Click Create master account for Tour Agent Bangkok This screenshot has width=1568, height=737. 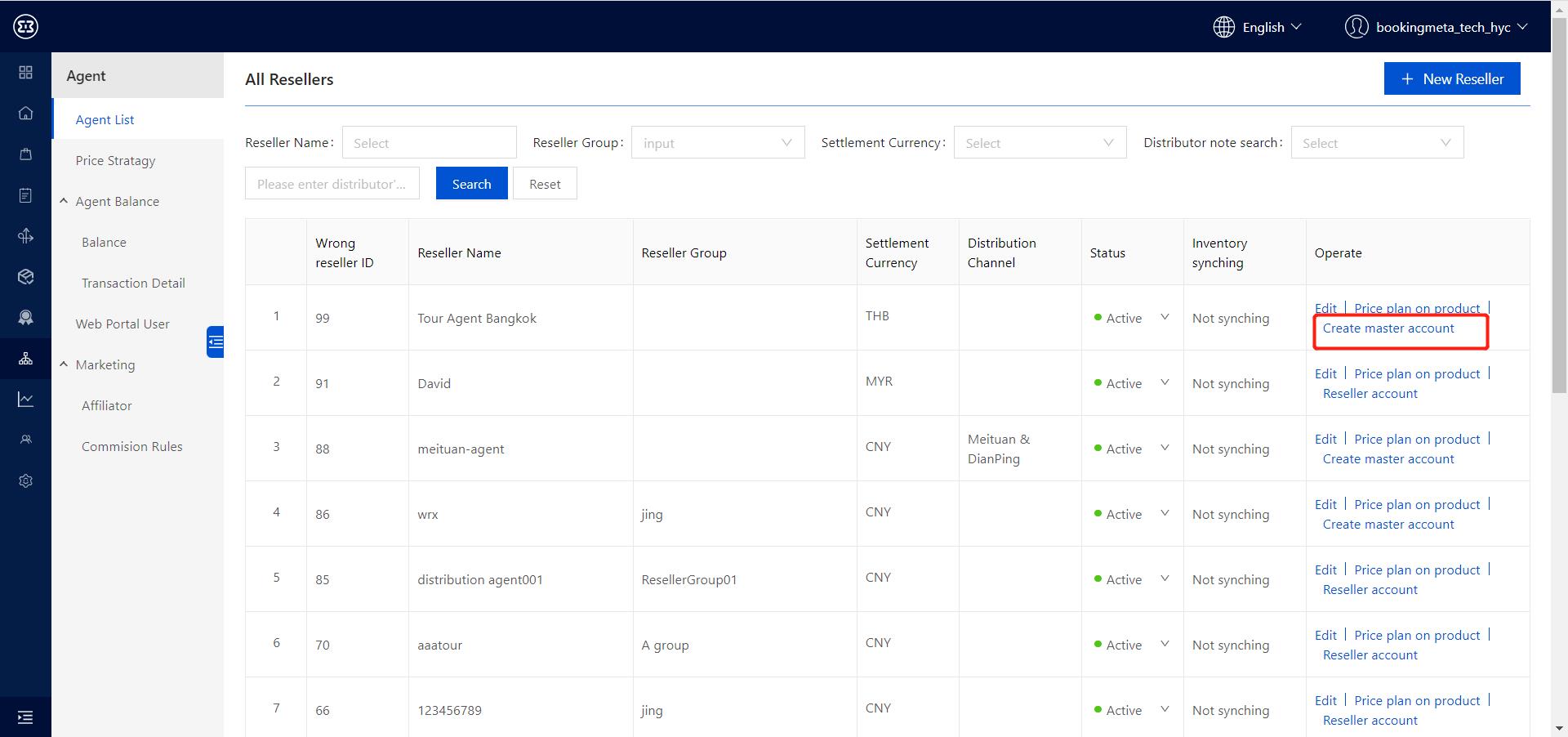pyautogui.click(x=1388, y=328)
